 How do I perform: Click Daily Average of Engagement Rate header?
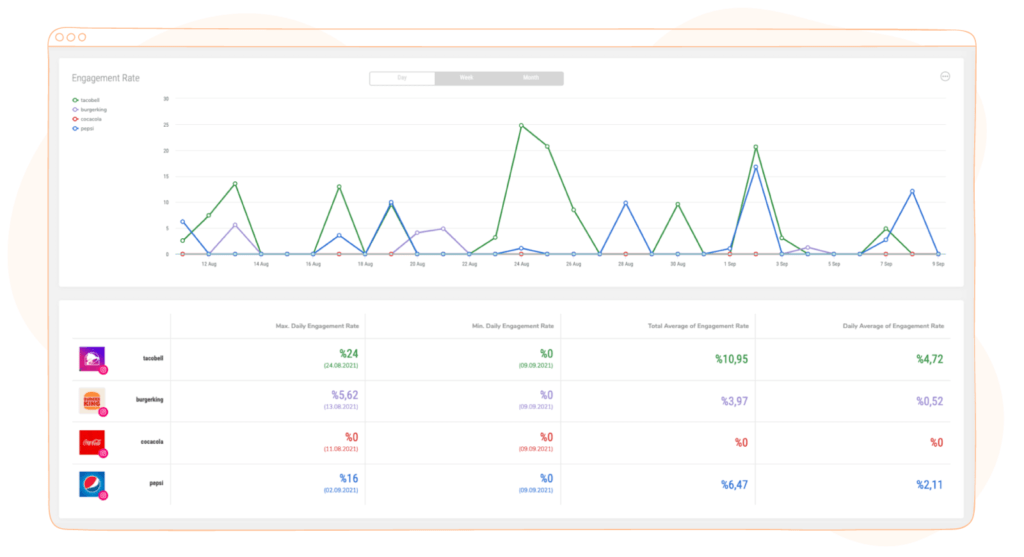tap(893, 326)
